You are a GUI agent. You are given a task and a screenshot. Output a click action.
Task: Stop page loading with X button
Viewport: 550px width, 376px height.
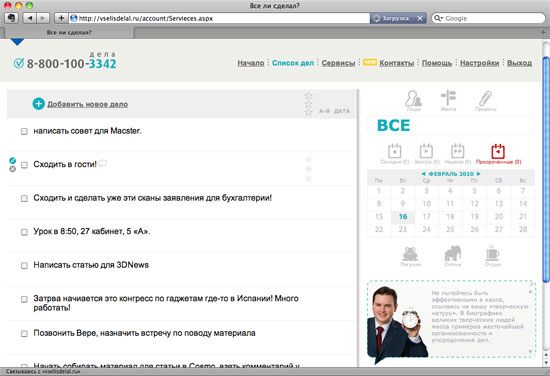click(x=420, y=18)
